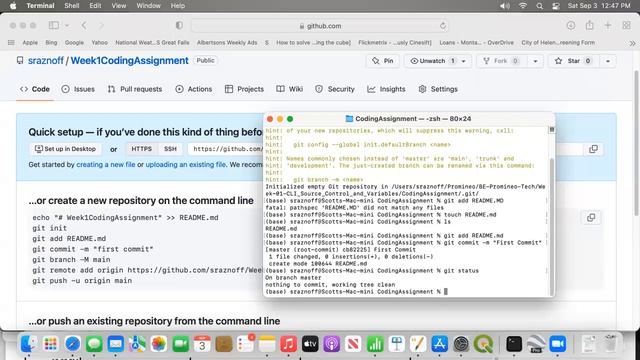
Task: Open the Google bookmark
Action: [x=74, y=42]
